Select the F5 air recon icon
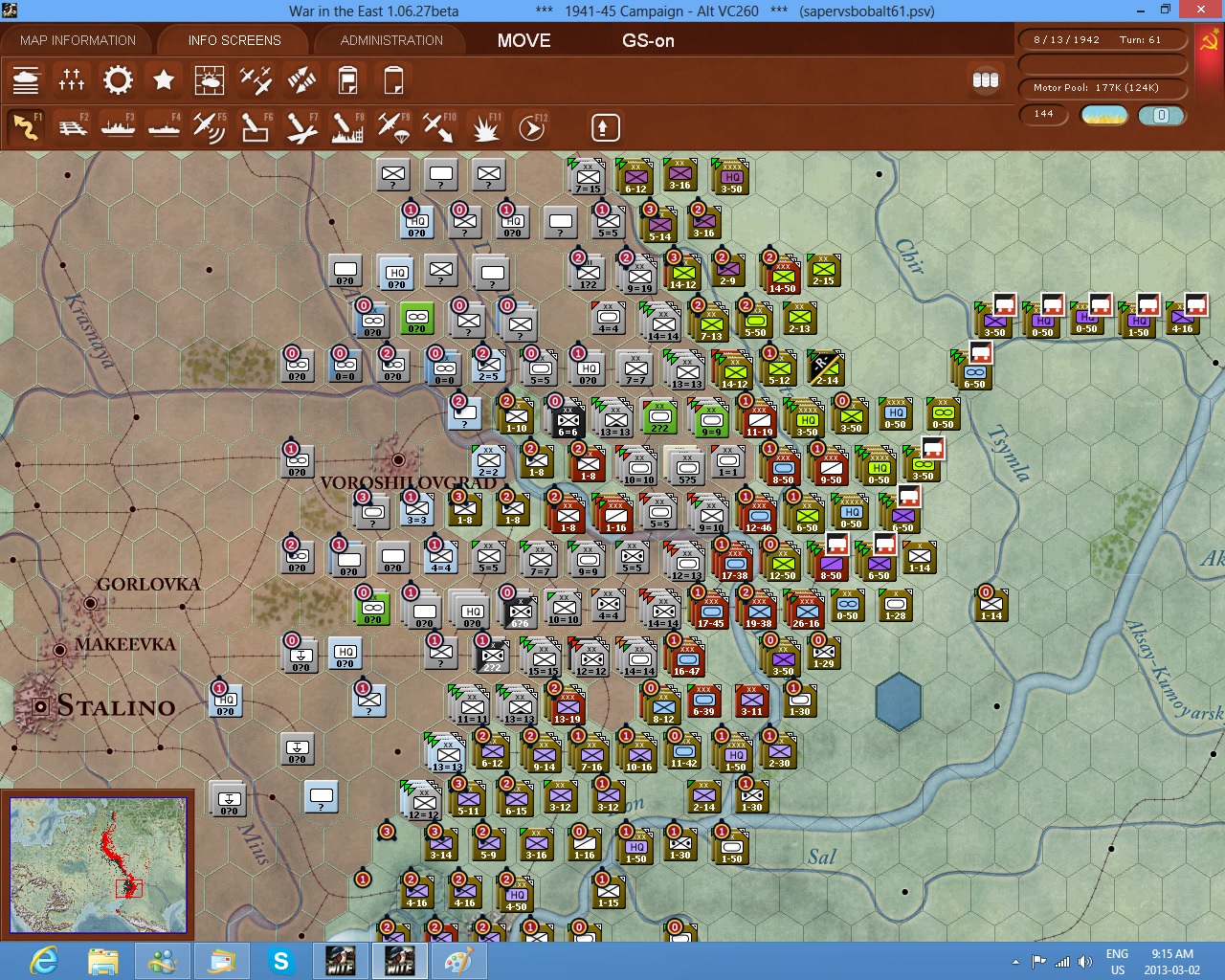The height and width of the screenshot is (980, 1225). pos(210,126)
